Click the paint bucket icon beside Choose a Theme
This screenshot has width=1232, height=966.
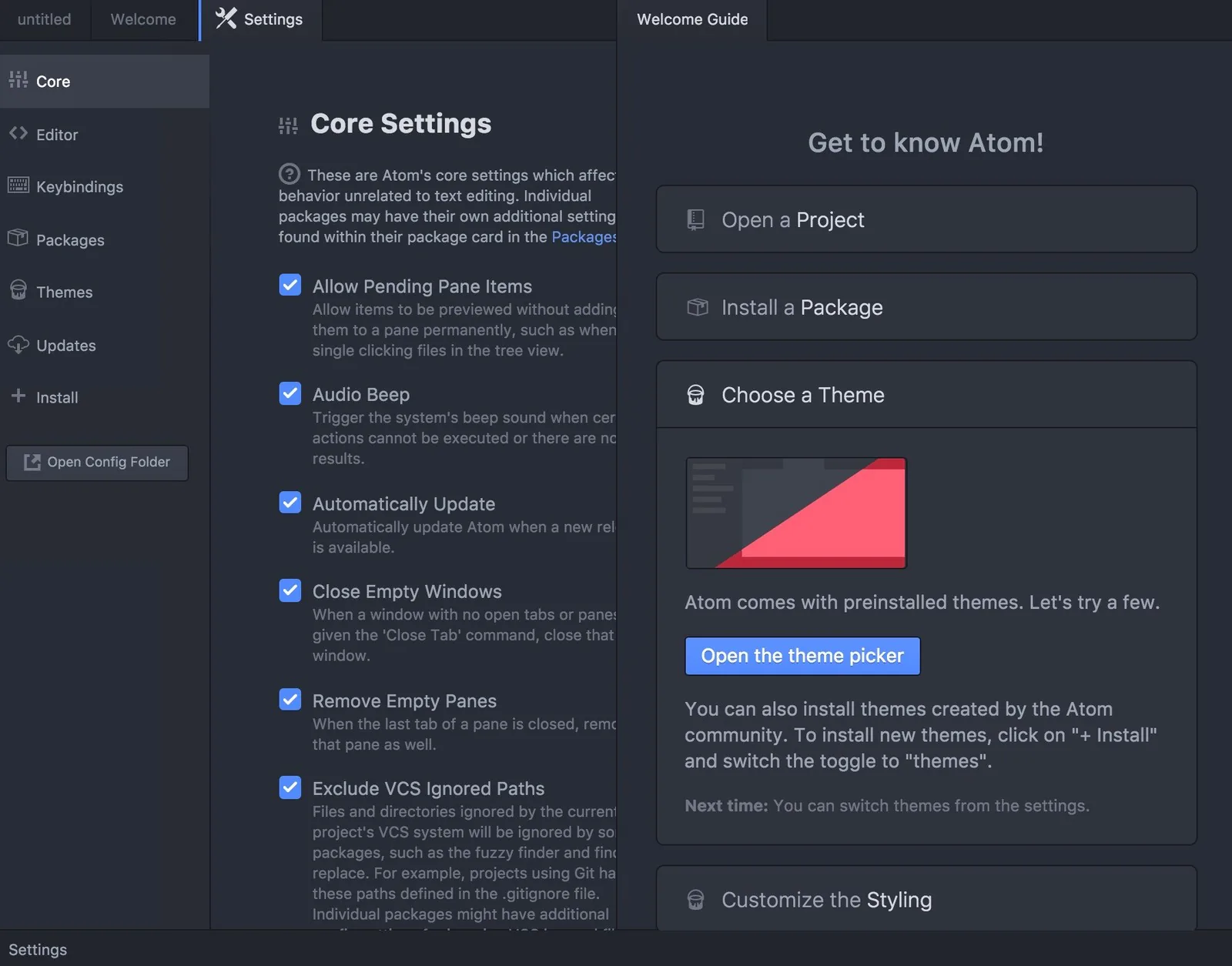695,396
